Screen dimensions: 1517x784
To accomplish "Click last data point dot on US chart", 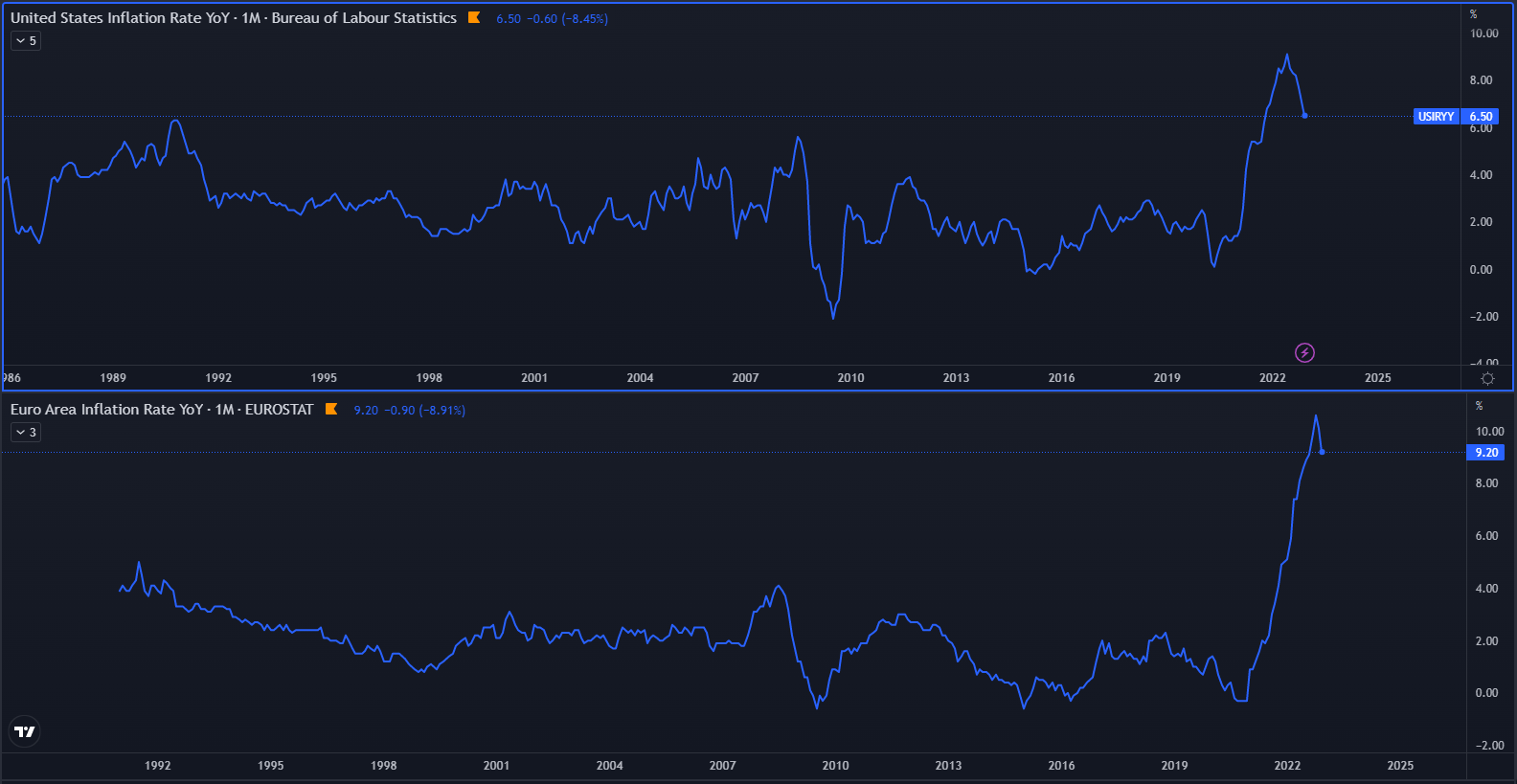I will tap(1304, 116).
